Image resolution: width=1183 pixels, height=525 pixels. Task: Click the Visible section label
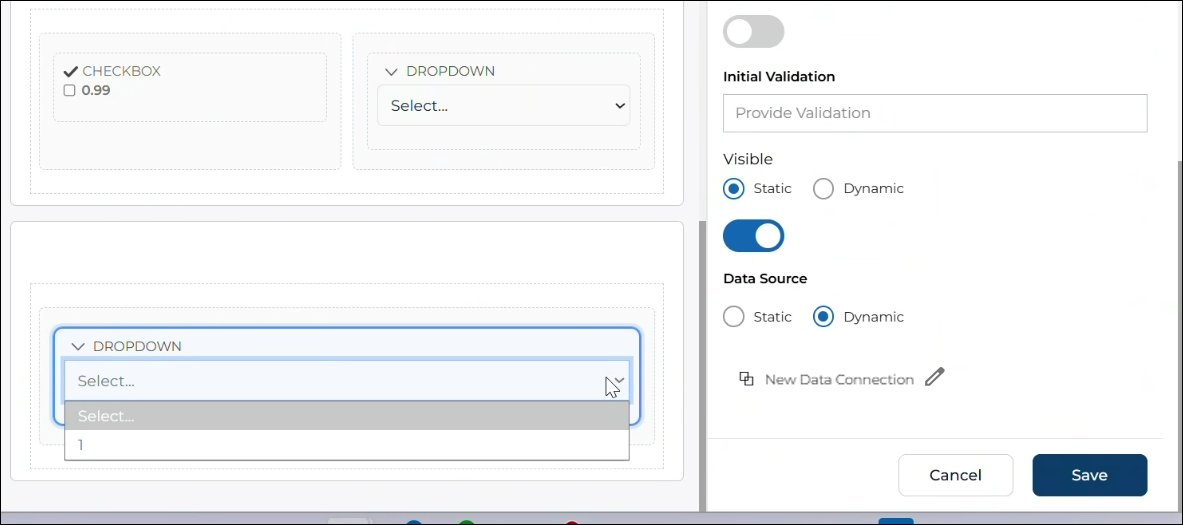coord(748,159)
